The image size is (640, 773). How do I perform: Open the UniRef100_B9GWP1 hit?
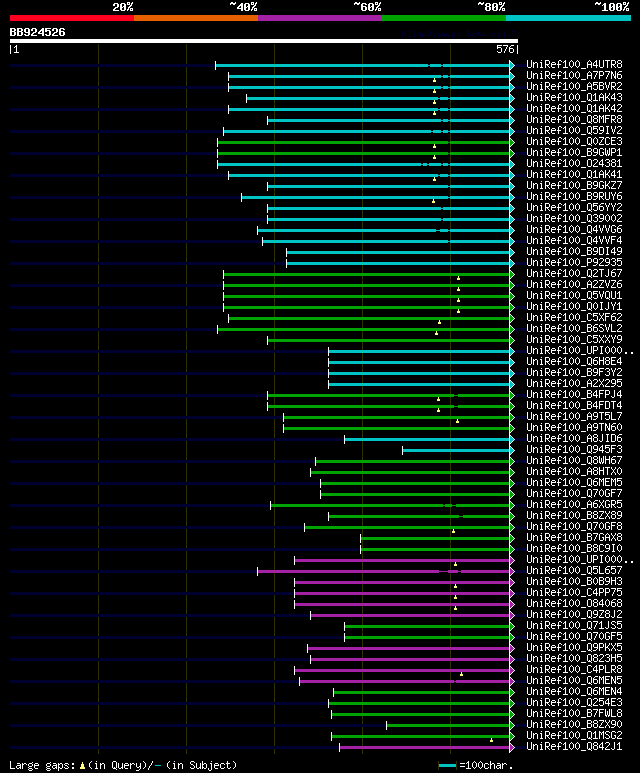(x=574, y=152)
